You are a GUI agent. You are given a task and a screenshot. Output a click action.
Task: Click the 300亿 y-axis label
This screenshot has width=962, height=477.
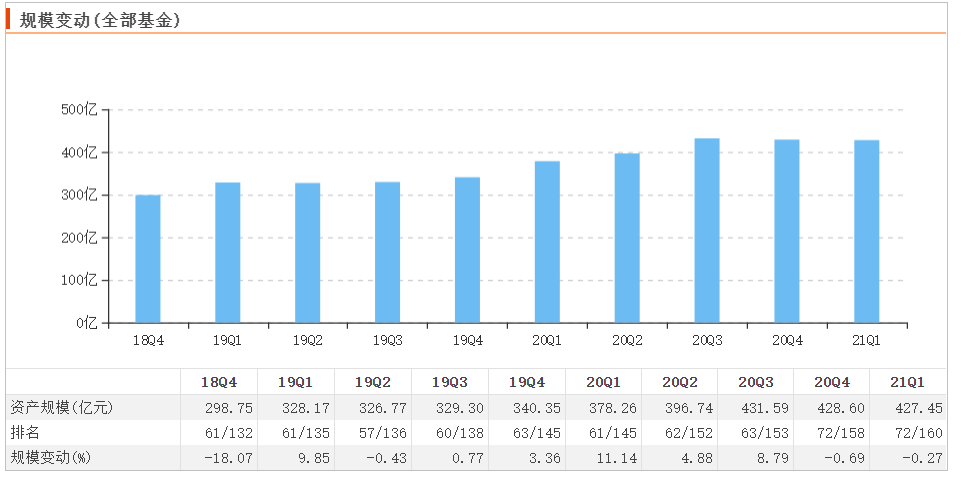80,195
